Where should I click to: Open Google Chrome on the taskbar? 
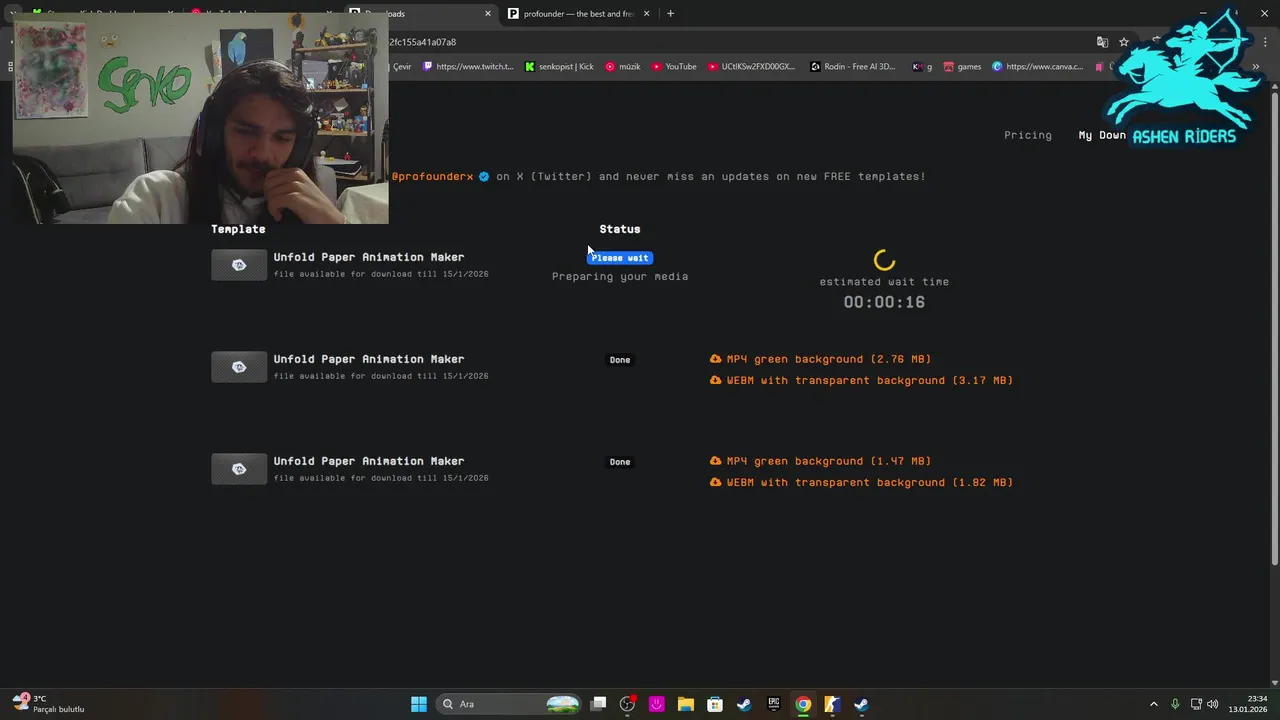(x=803, y=704)
